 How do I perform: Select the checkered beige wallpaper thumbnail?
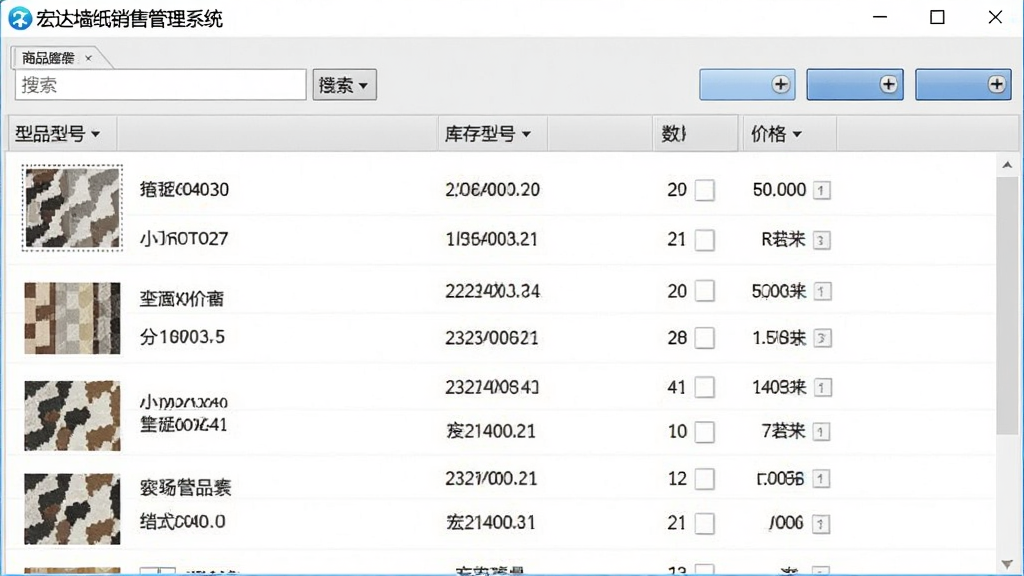click(72, 318)
